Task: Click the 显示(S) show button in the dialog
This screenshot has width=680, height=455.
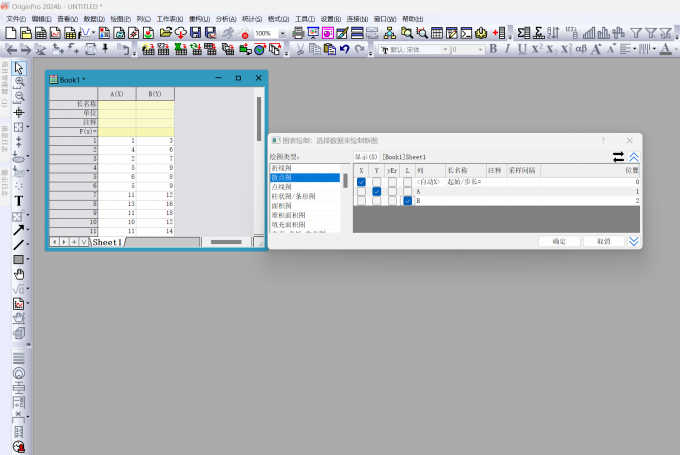Action: coord(366,157)
